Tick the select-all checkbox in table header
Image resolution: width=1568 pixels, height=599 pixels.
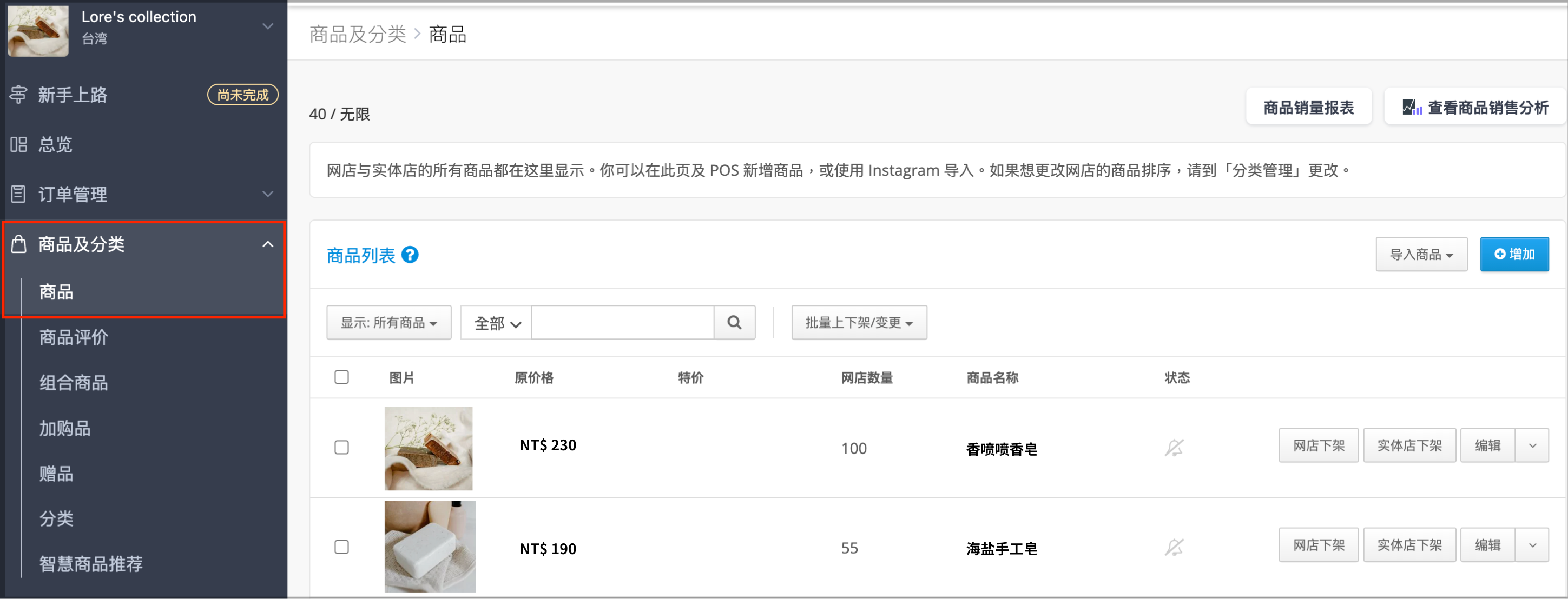(x=341, y=377)
